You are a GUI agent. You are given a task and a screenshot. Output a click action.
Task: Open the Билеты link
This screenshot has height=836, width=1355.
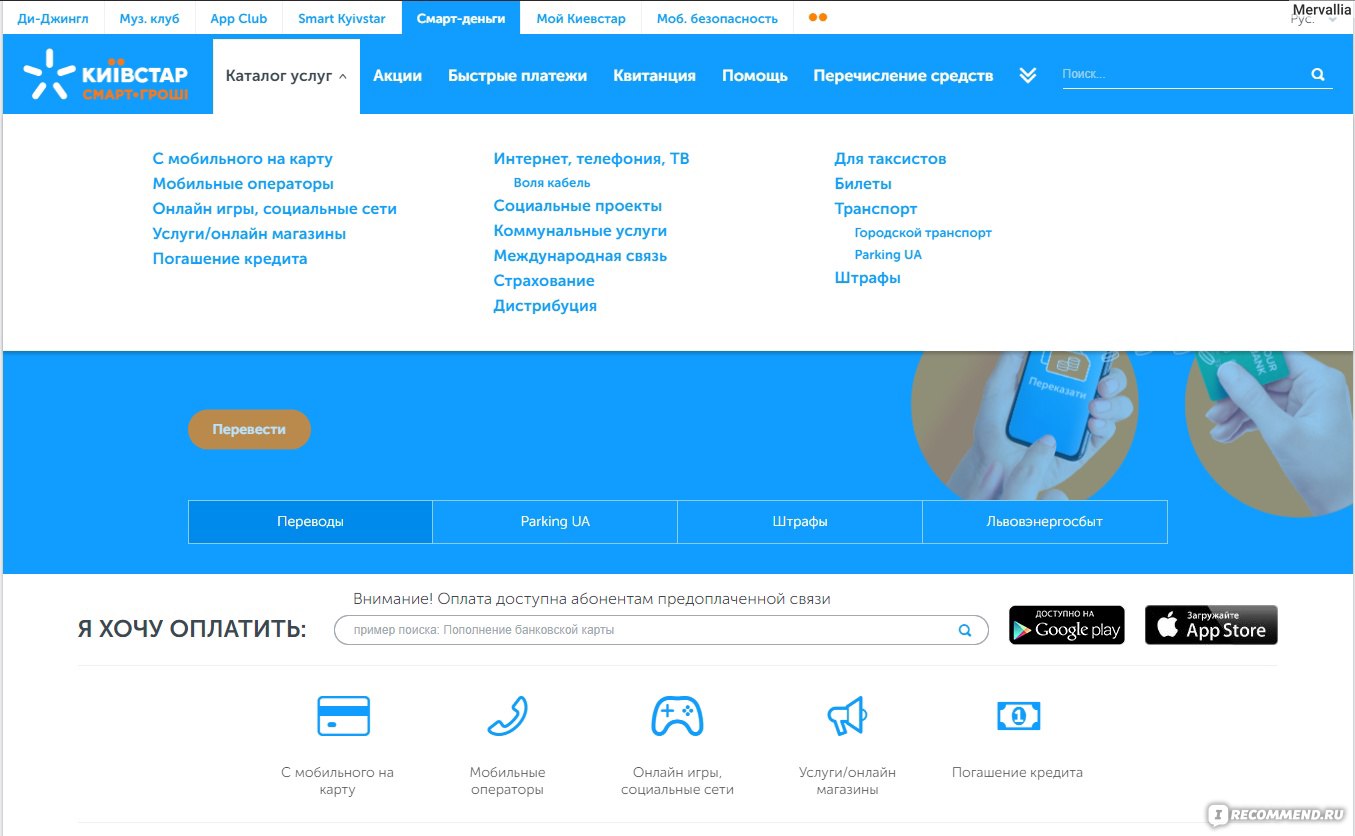tap(863, 184)
